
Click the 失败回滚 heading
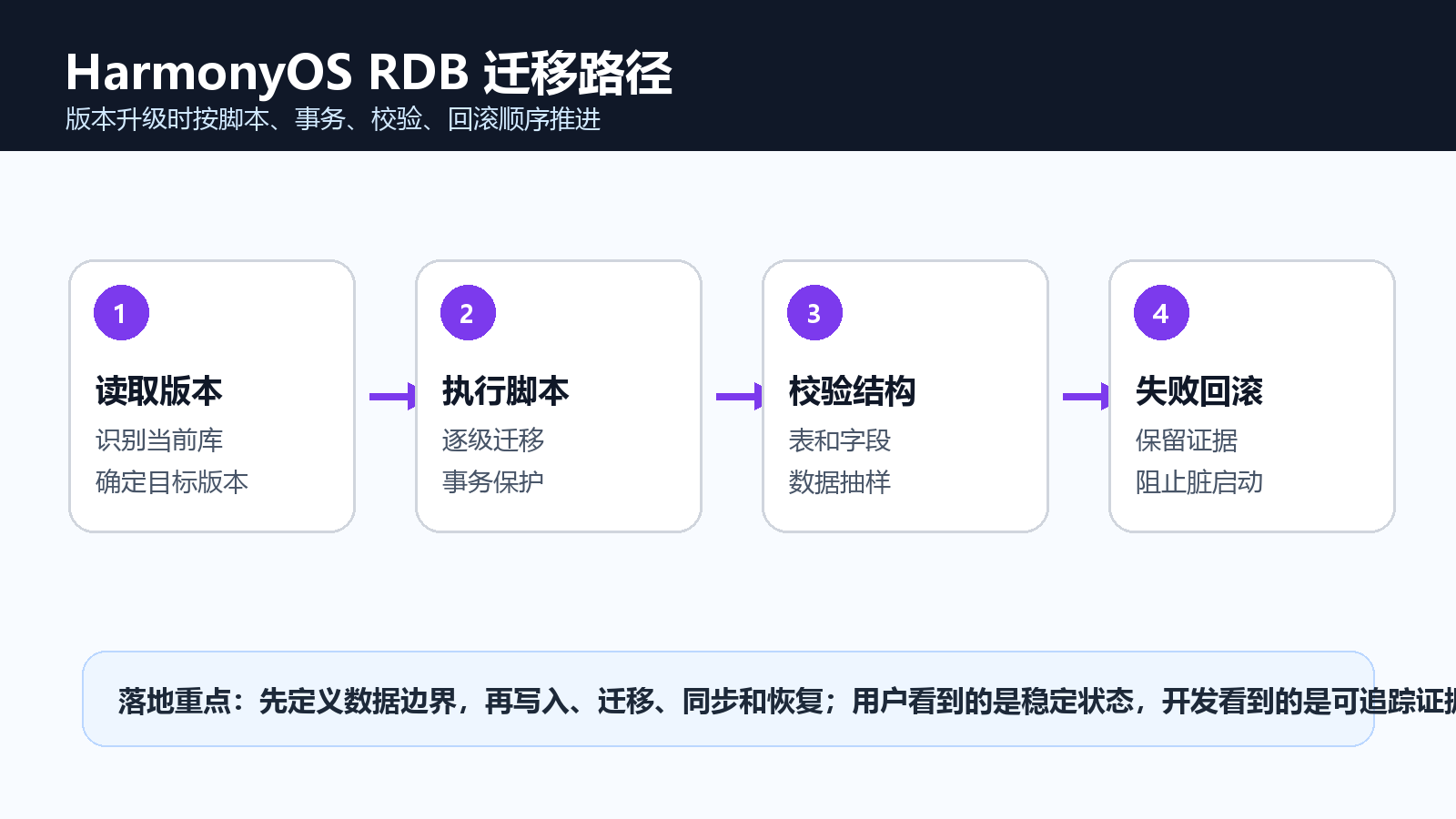pyautogui.click(x=1199, y=391)
